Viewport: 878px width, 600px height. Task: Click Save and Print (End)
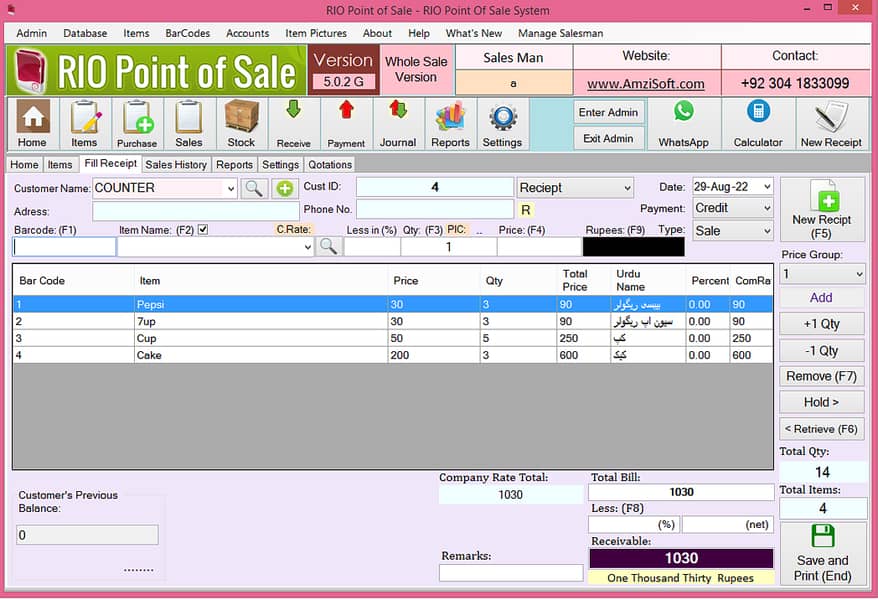click(x=822, y=554)
